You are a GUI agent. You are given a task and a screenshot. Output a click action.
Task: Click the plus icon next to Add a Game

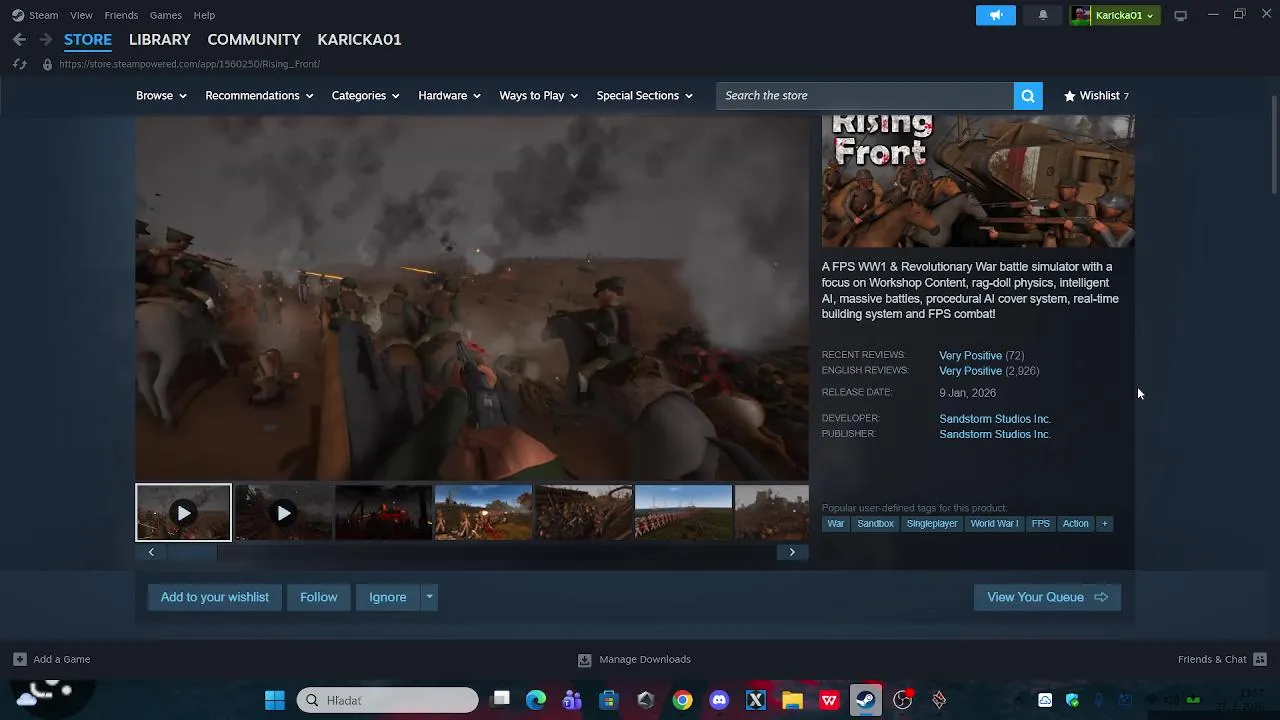click(19, 659)
